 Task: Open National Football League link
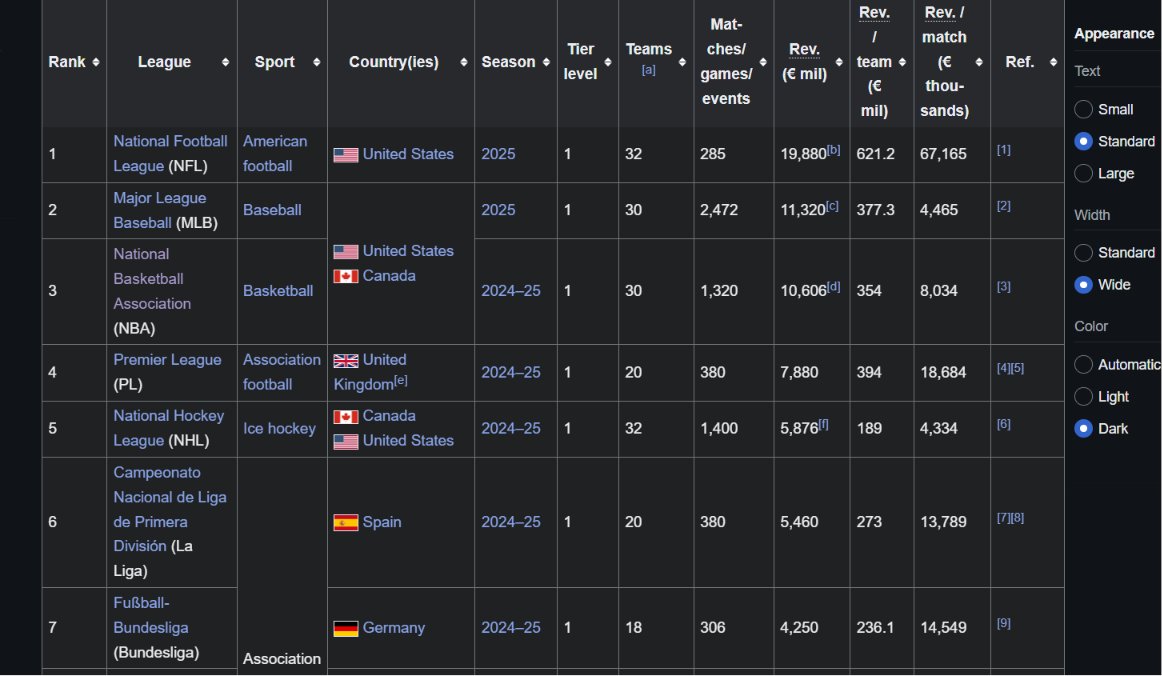(170, 153)
